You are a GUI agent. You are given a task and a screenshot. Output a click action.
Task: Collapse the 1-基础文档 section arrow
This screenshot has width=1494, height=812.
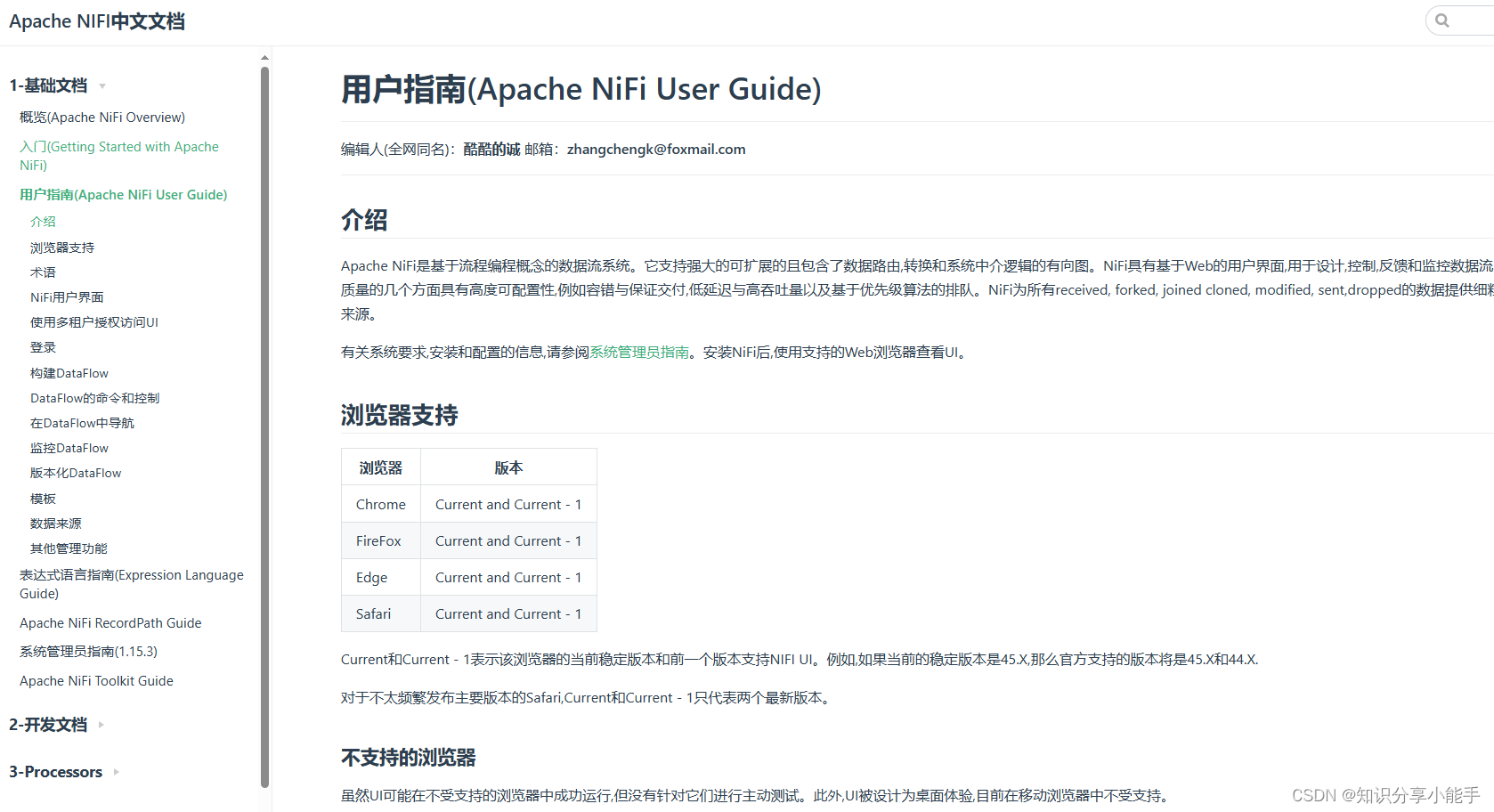pyautogui.click(x=102, y=86)
